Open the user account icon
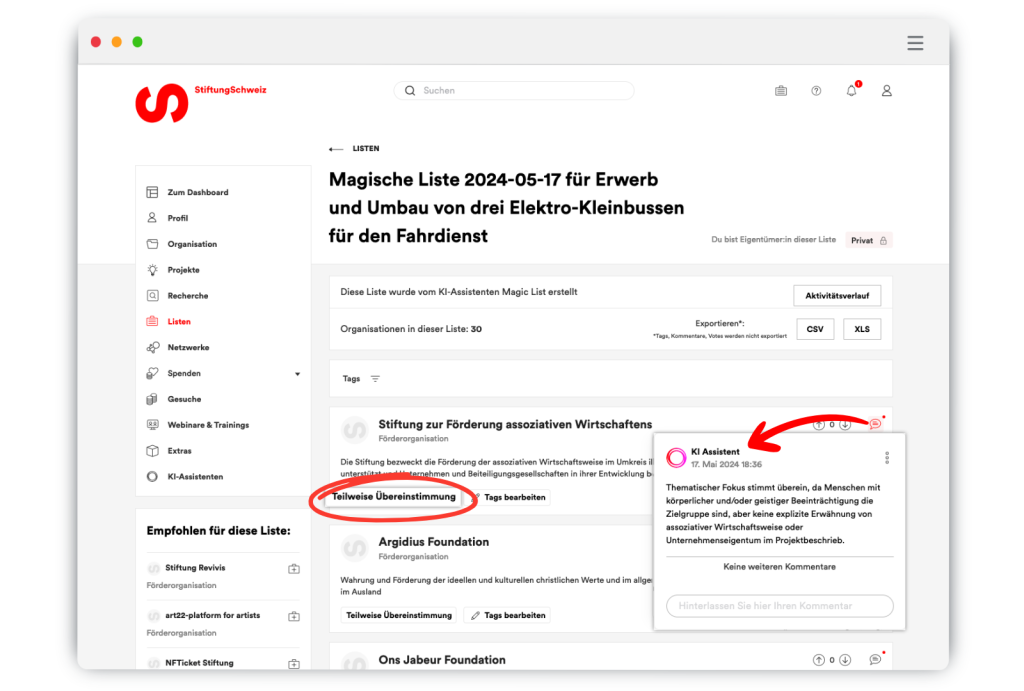 pyautogui.click(x=886, y=91)
